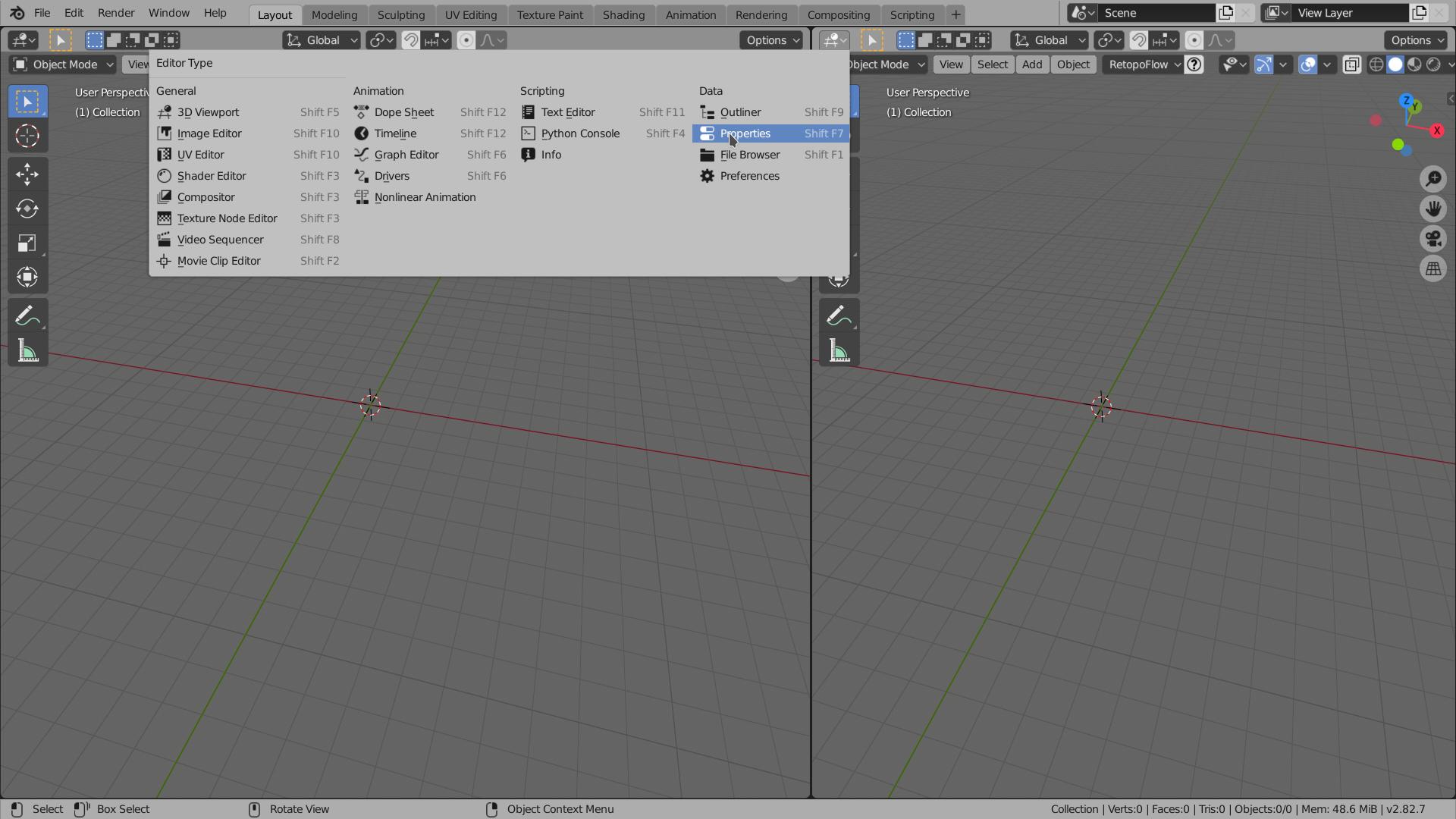Image resolution: width=1456 pixels, height=819 pixels.
Task: Toggle proportional editing in left viewport header
Action: [x=466, y=40]
